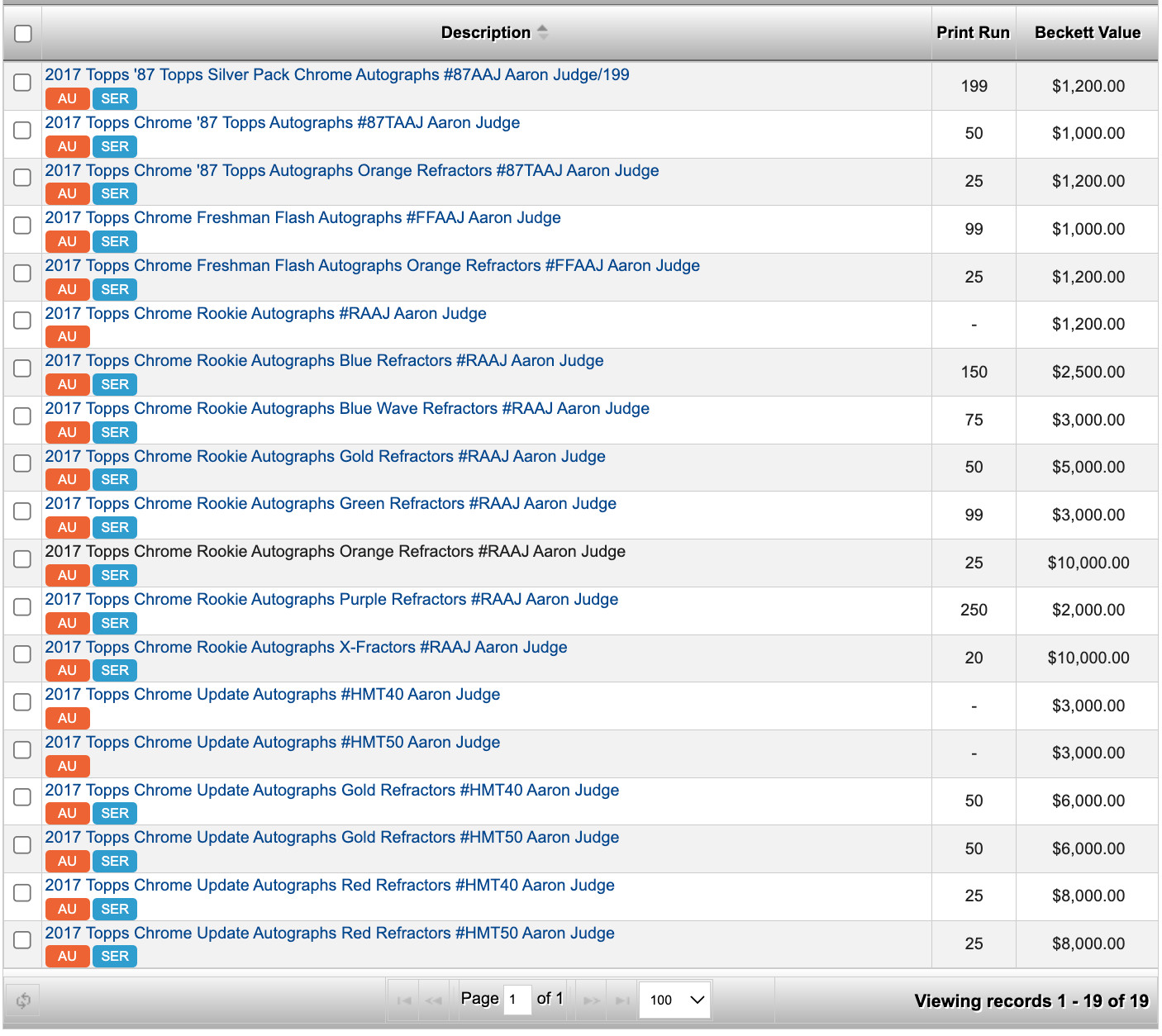
Task: Click the AU badge on the Silver Pack row
Action: [x=67, y=99]
